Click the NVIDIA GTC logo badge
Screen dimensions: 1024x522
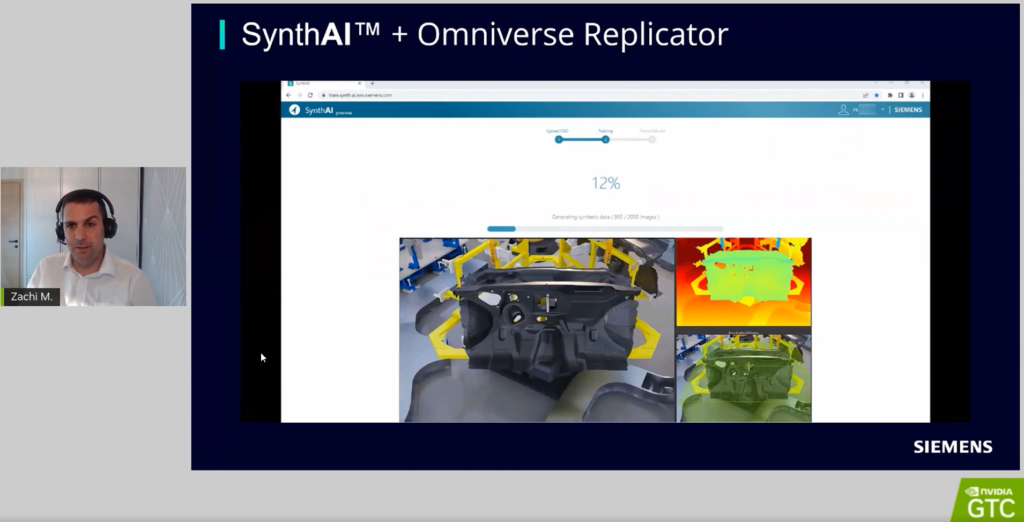coord(989,500)
